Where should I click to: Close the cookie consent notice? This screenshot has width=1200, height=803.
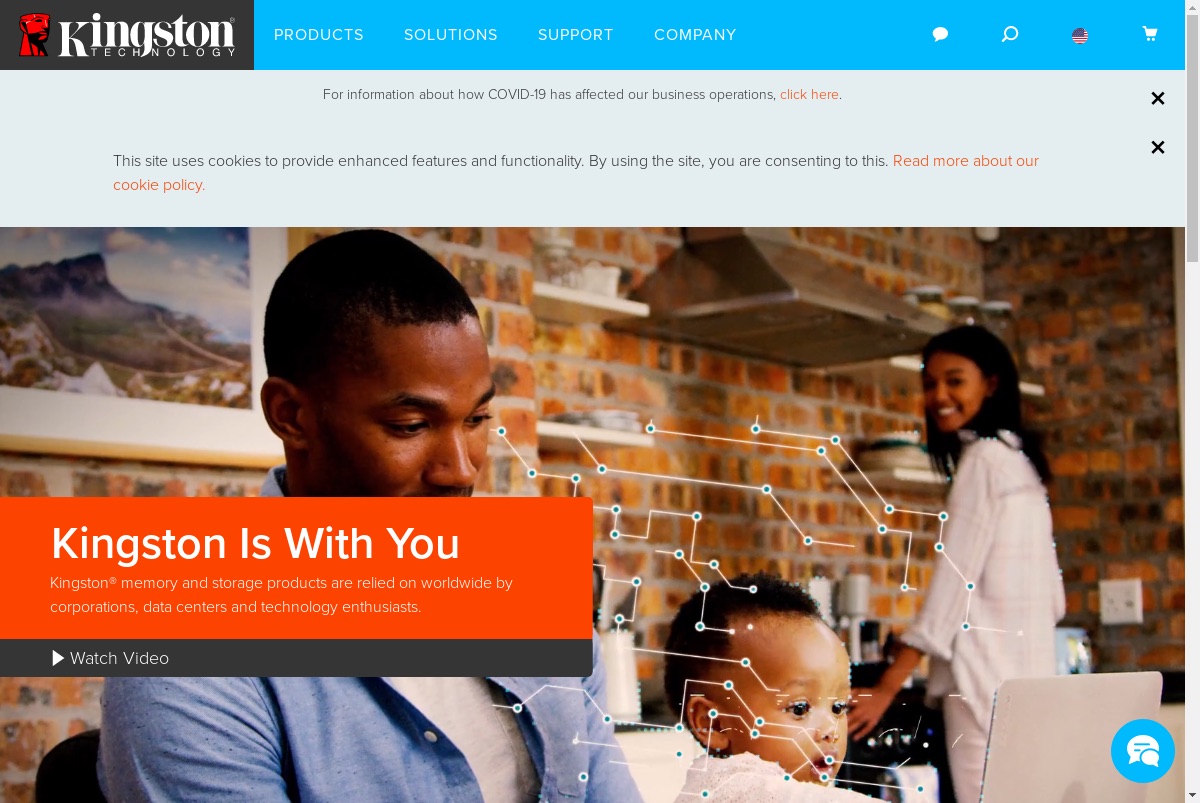[1158, 147]
